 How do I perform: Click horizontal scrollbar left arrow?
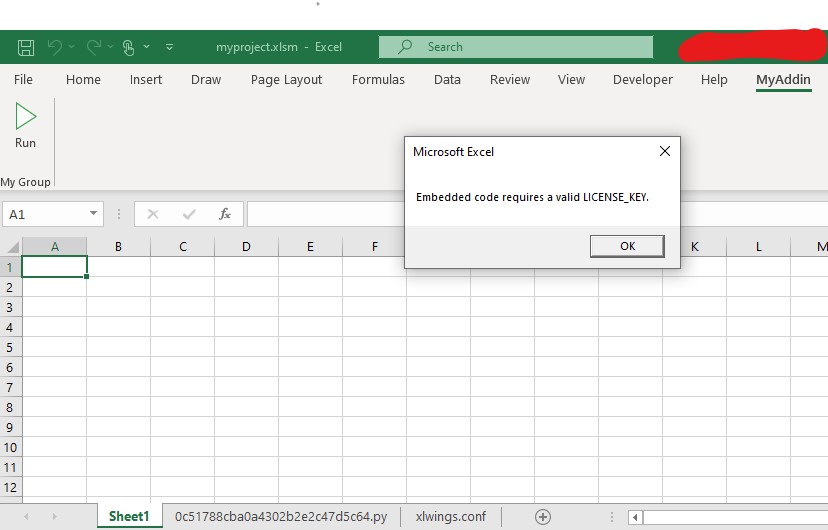click(635, 517)
